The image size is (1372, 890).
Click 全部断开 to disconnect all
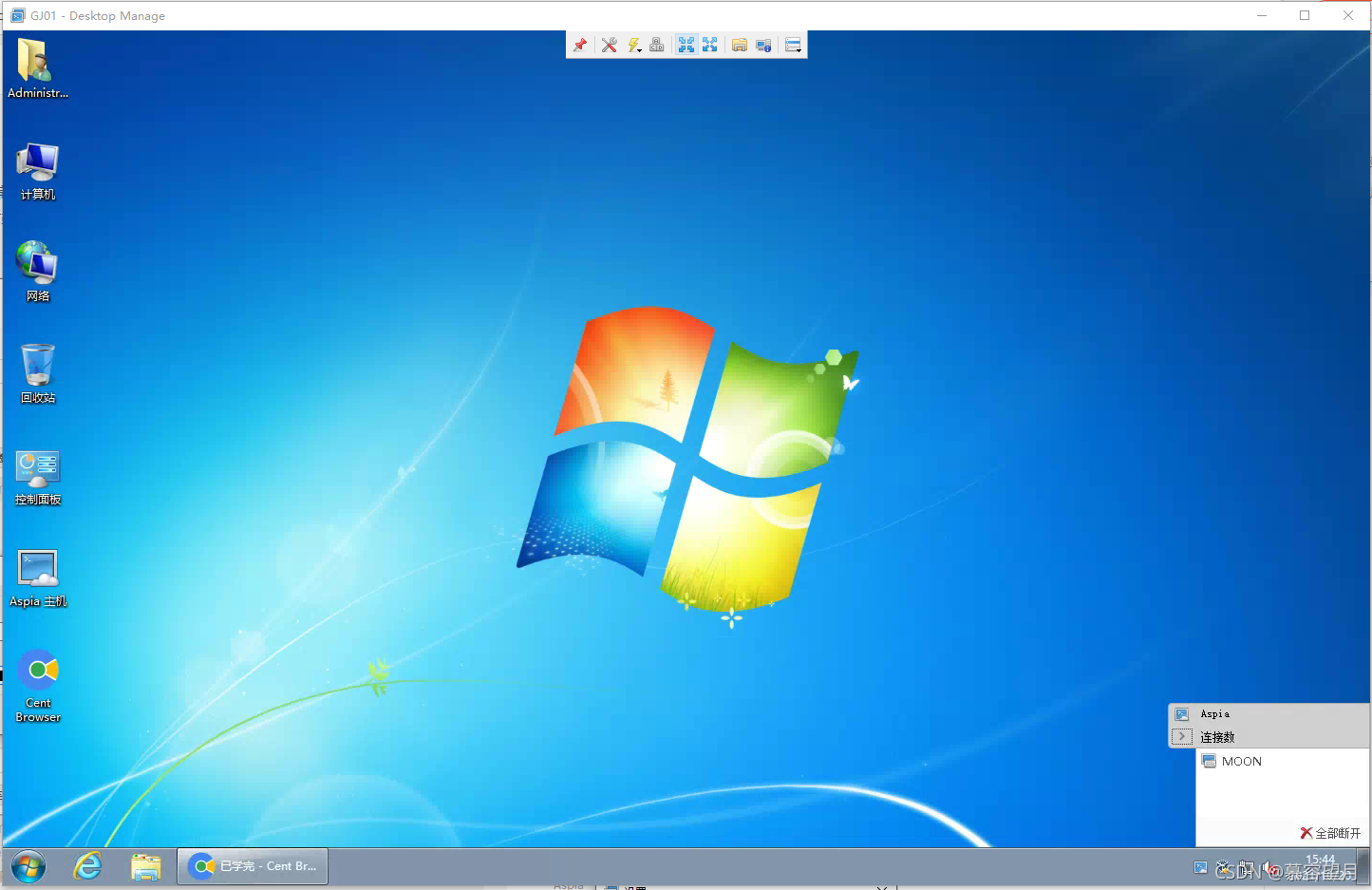coord(1330,833)
